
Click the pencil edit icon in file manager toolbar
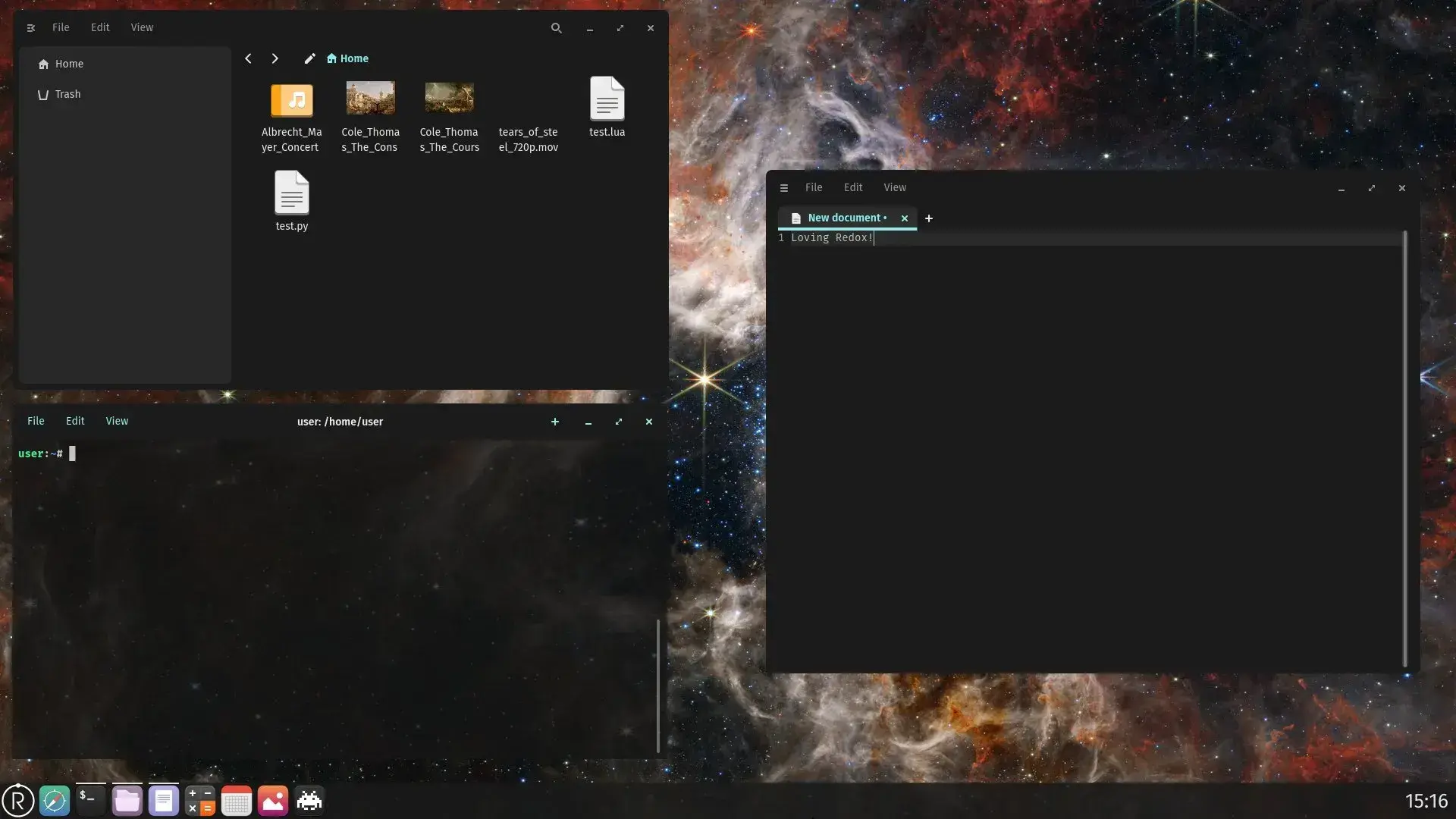309,58
